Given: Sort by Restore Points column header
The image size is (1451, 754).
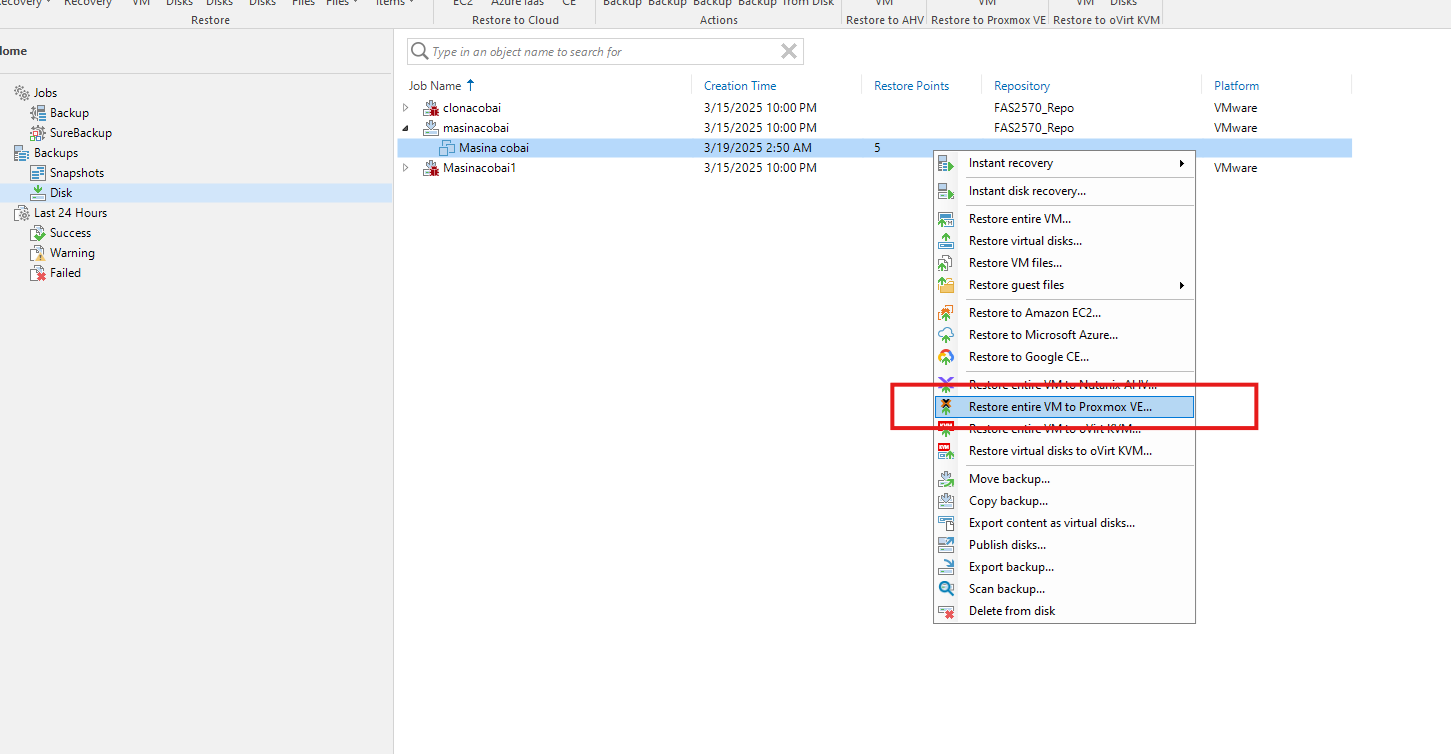Looking at the screenshot, I should point(911,86).
